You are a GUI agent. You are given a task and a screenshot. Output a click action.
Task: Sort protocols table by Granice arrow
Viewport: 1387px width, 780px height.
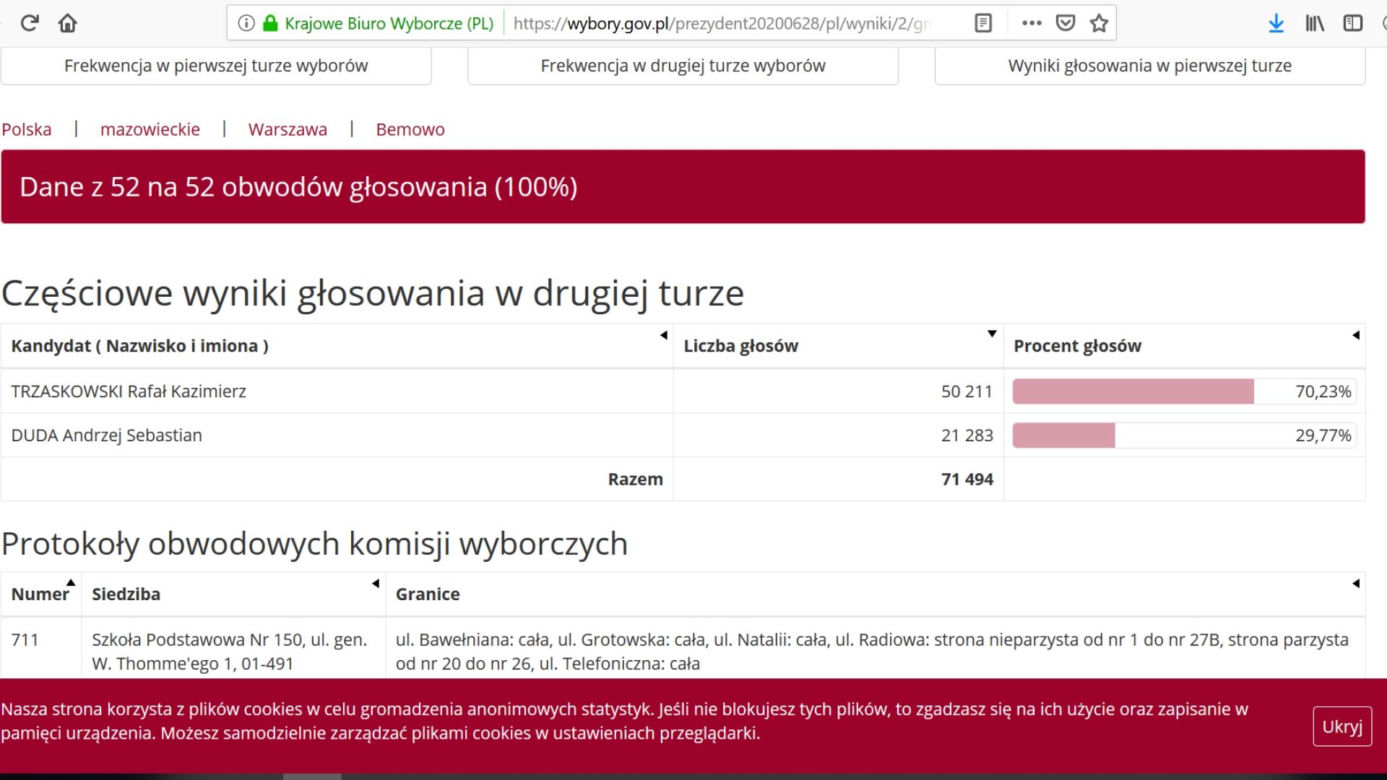click(1355, 583)
